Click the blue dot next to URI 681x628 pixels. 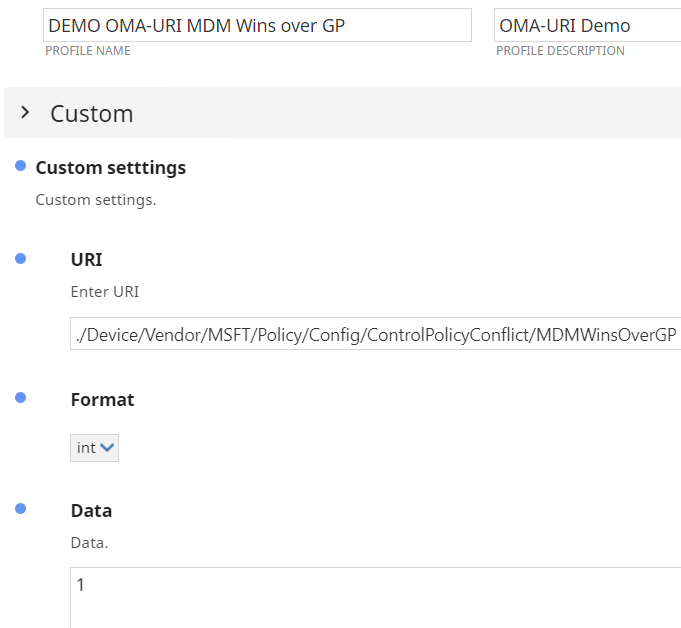[x=20, y=258]
